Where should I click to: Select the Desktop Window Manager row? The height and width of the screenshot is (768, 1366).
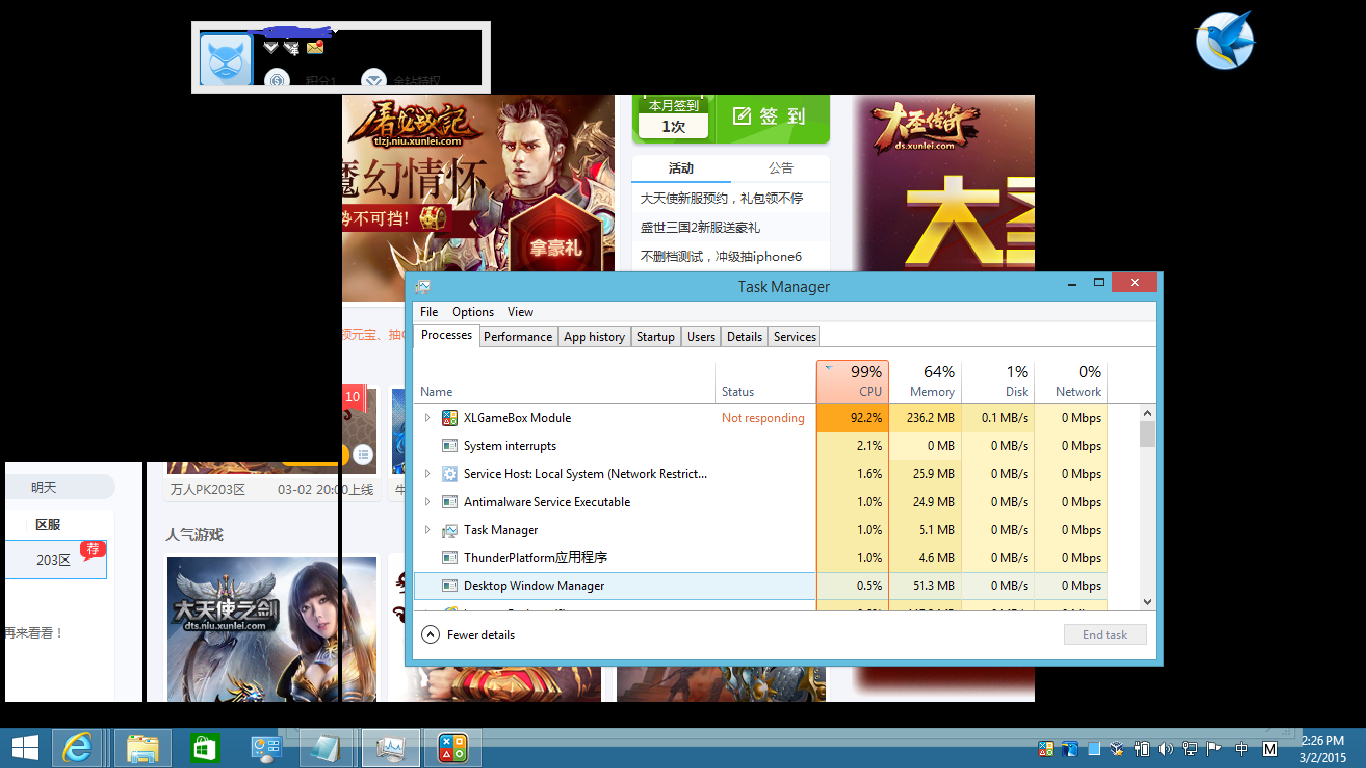pos(761,586)
